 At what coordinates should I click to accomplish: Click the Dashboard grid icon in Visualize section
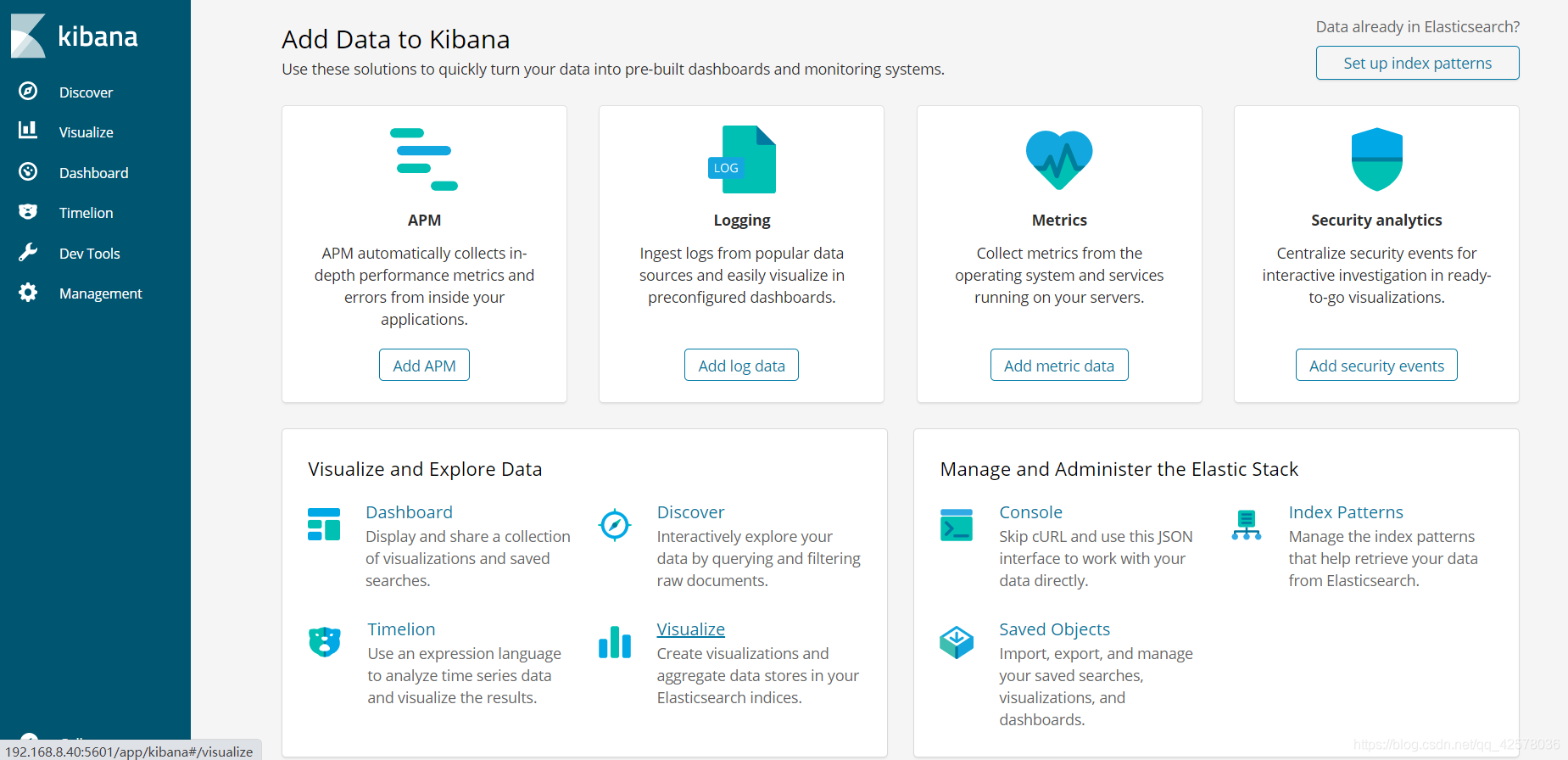click(324, 524)
